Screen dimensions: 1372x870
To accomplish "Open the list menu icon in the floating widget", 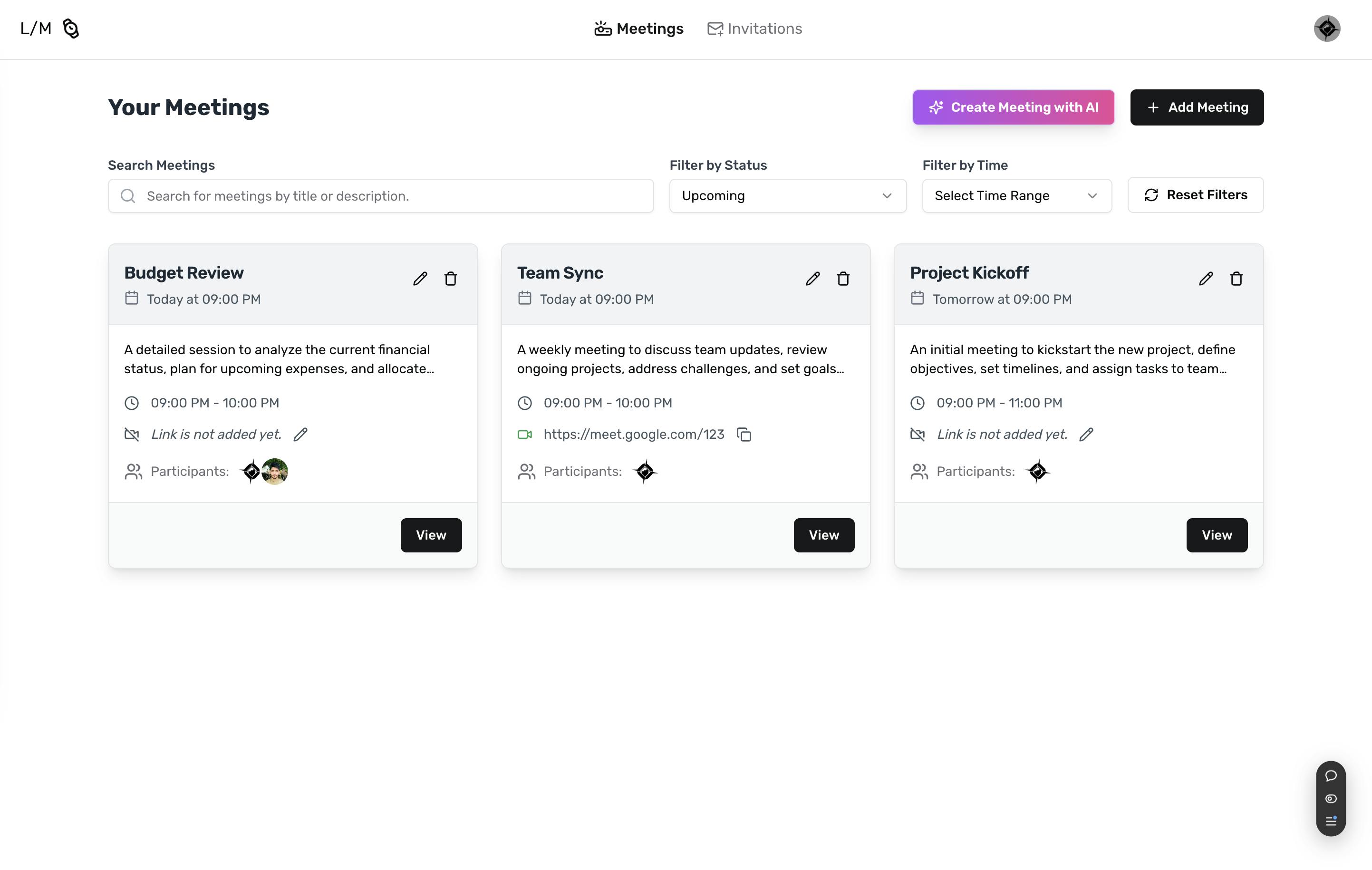I will (1331, 821).
